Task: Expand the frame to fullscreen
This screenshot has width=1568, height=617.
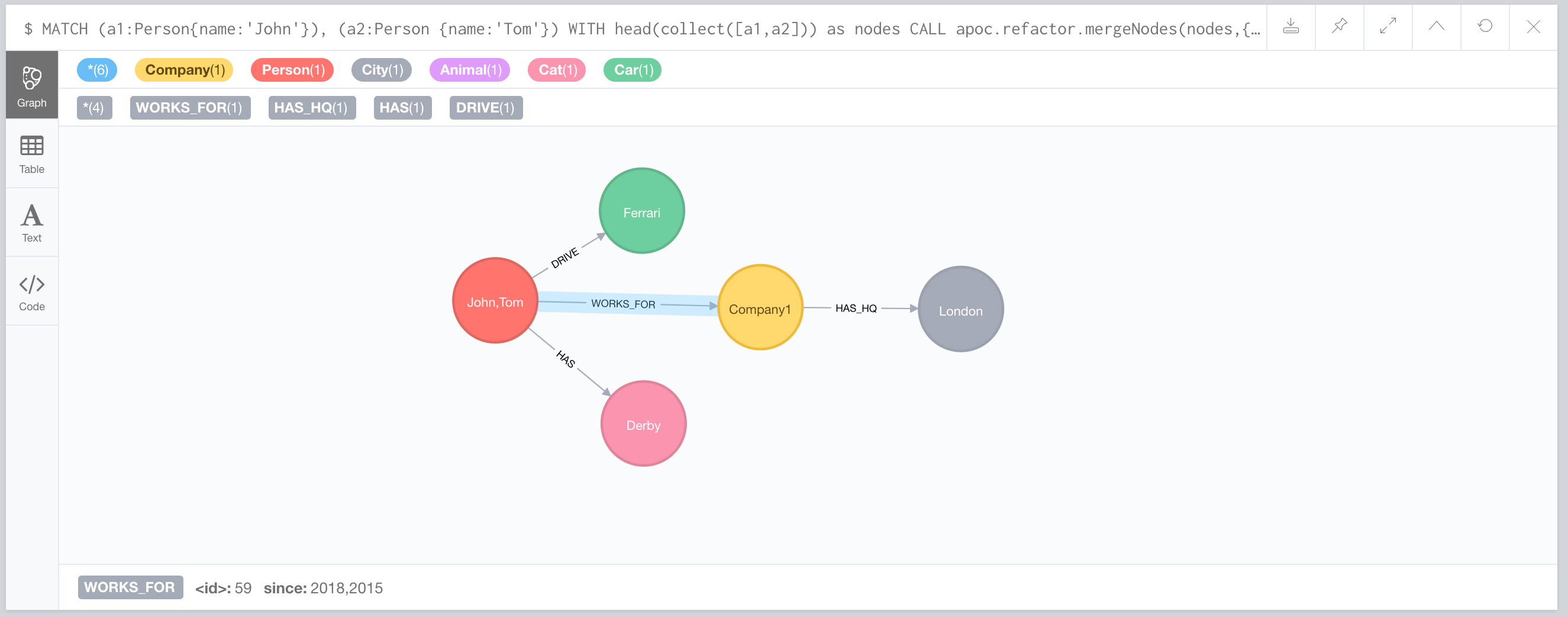Action: [x=1387, y=27]
